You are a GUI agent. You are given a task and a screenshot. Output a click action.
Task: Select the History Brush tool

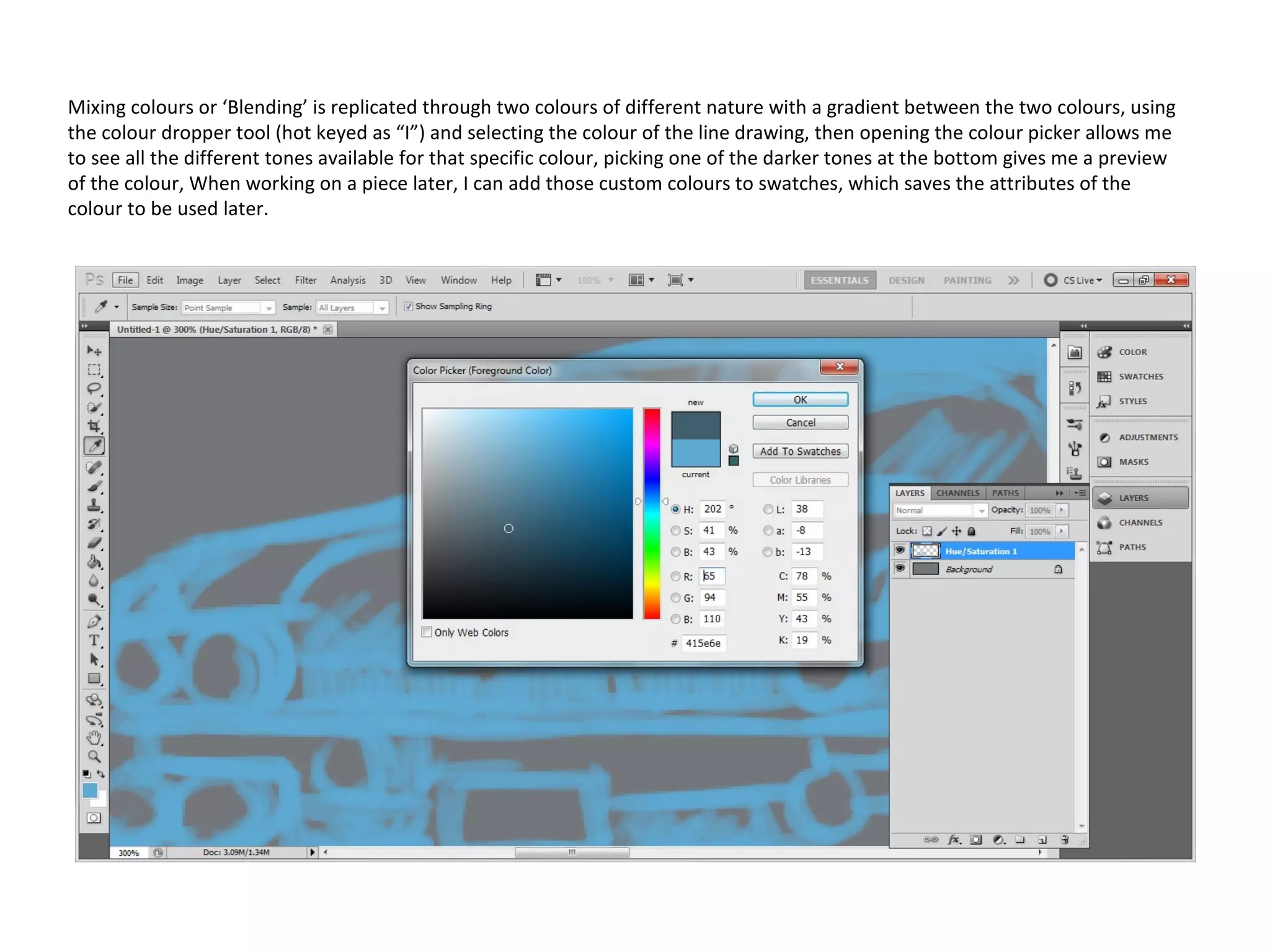[94, 524]
